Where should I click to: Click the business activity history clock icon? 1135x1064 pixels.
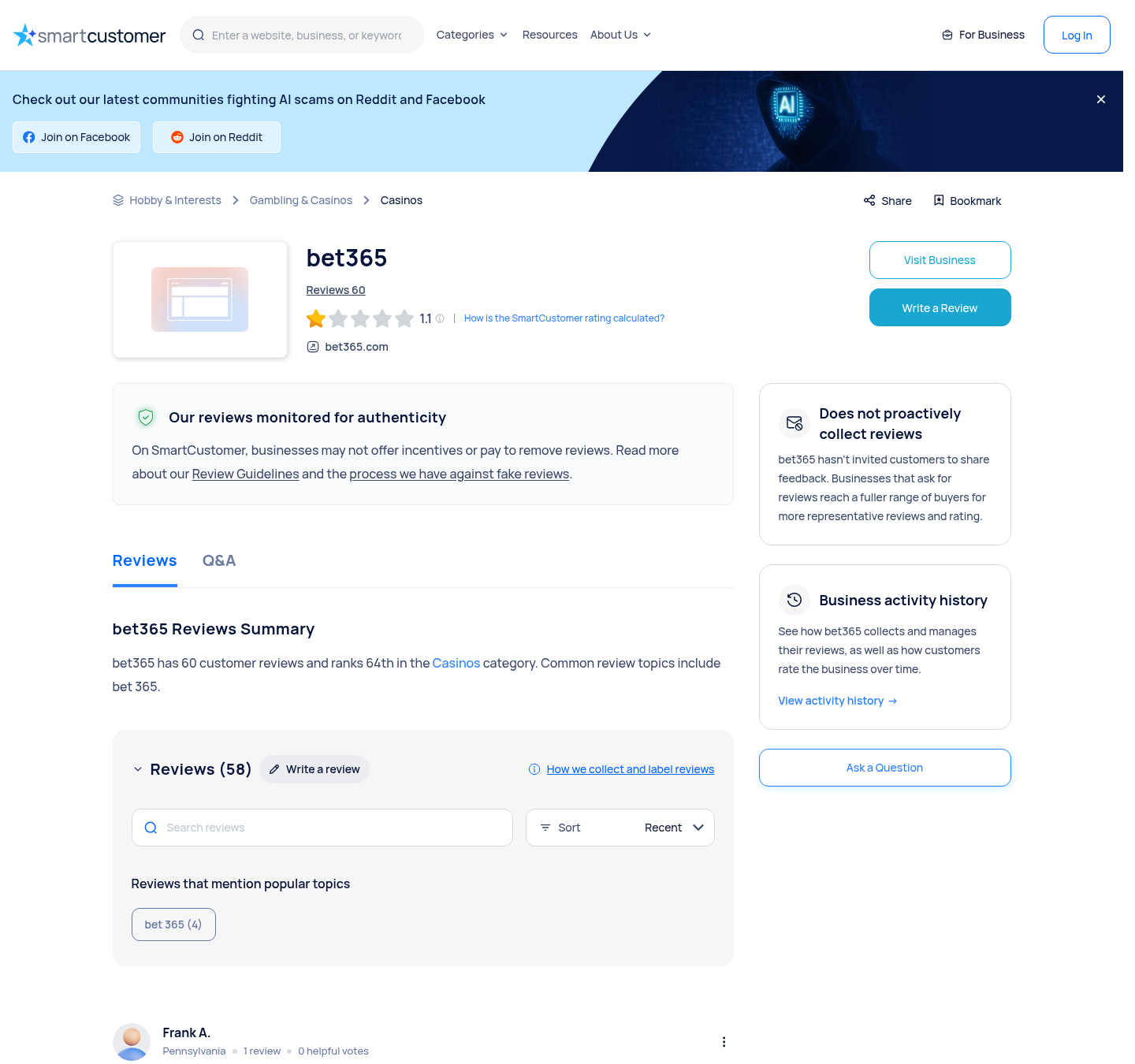[x=794, y=600]
